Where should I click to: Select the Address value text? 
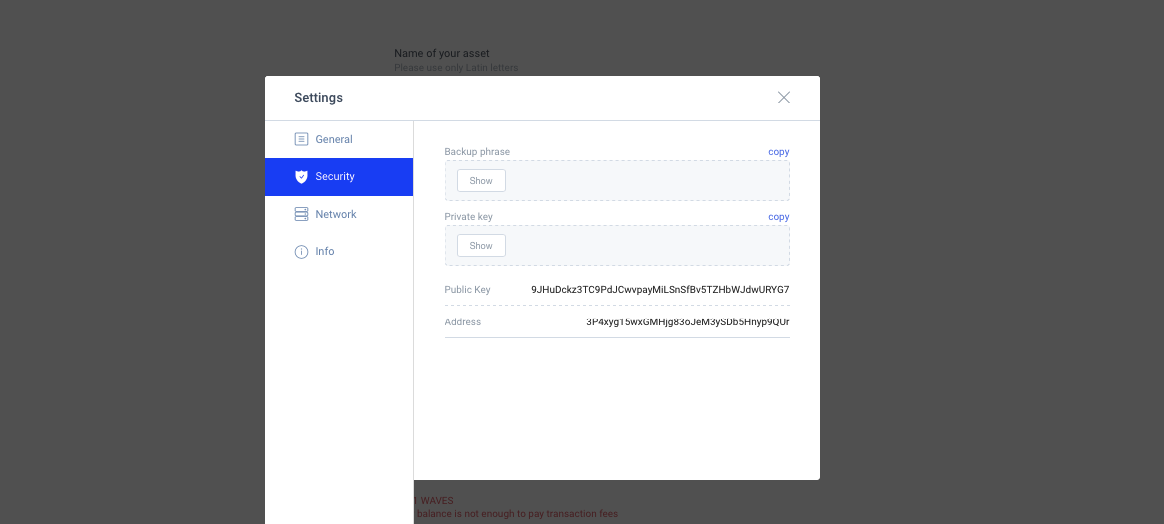pyautogui.click(x=687, y=321)
